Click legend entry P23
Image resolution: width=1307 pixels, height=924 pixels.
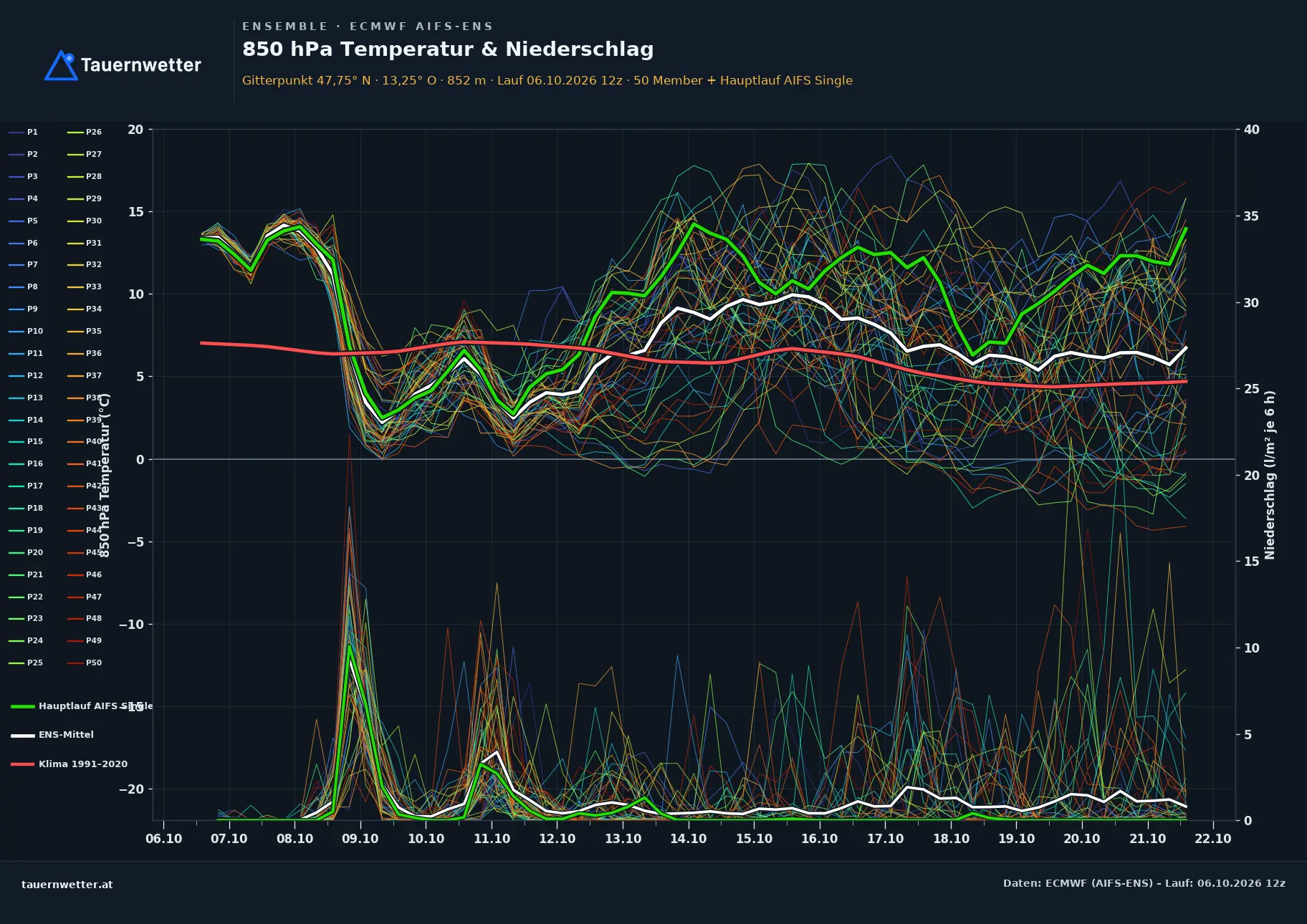pyautogui.click(x=26, y=619)
